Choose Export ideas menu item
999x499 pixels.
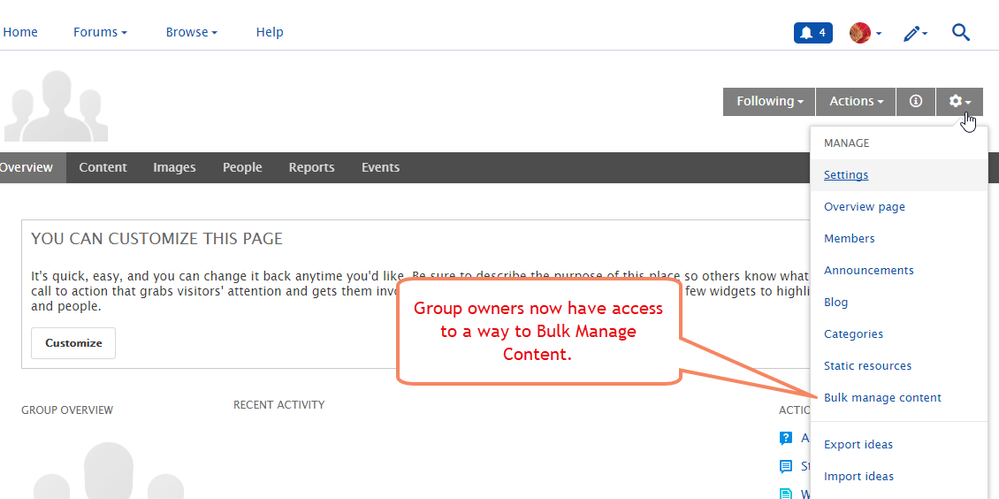tap(858, 445)
